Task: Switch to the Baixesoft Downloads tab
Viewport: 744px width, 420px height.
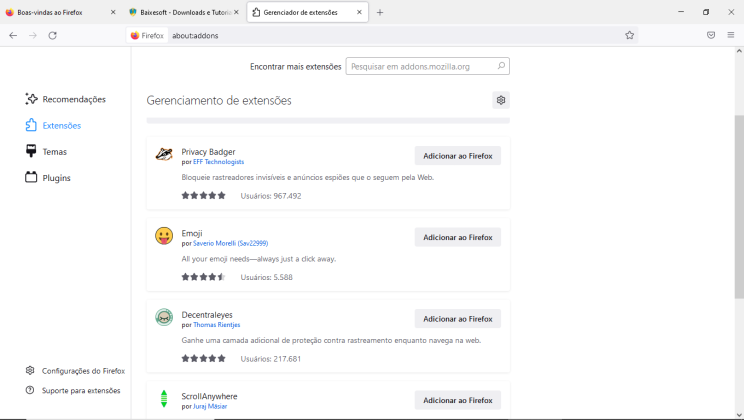Action: [x=184, y=12]
